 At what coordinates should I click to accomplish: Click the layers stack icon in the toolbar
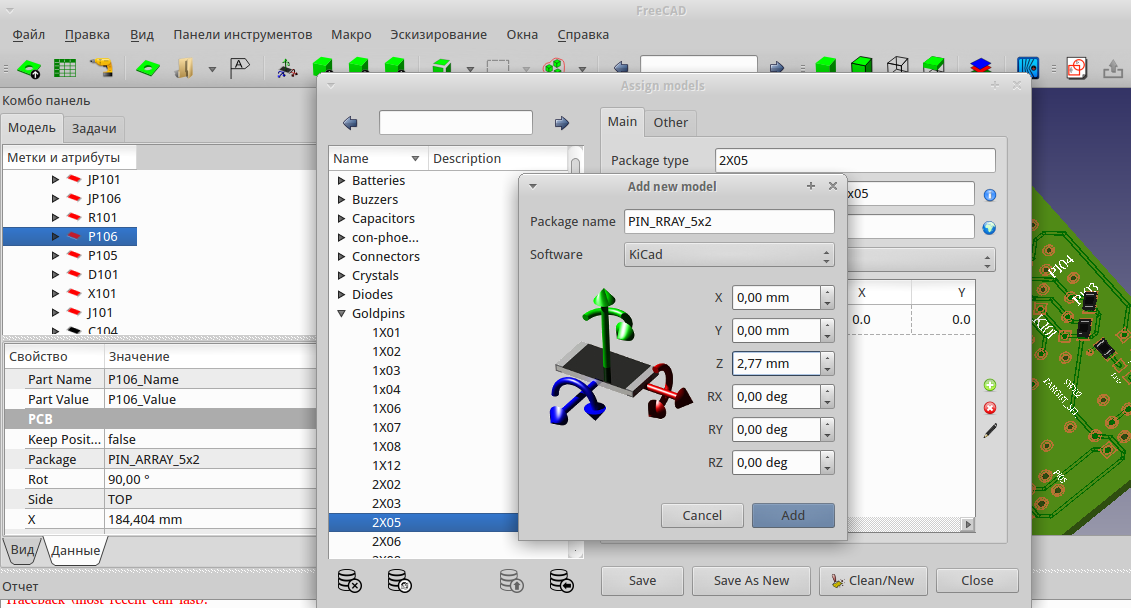tap(979, 64)
